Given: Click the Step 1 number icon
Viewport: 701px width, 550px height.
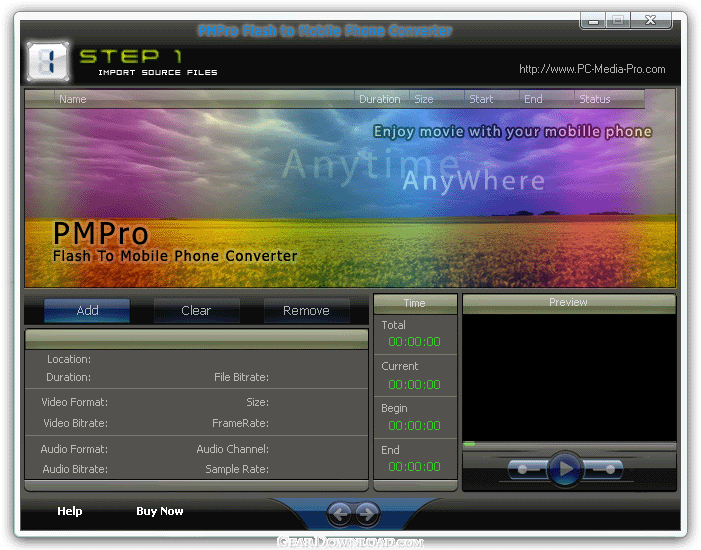Looking at the screenshot, I should [48, 61].
